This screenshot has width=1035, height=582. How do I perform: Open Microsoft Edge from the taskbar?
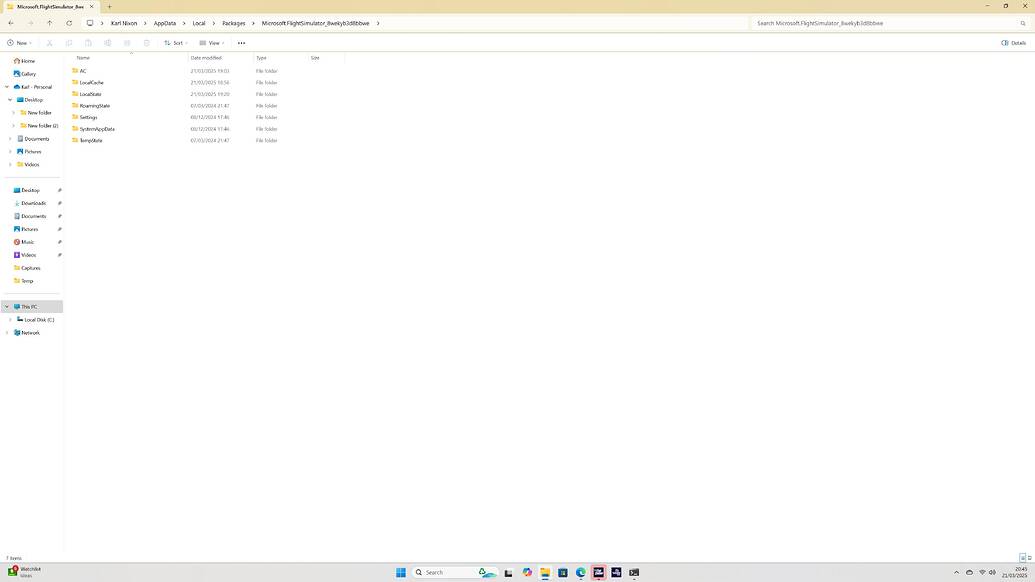tap(580, 573)
